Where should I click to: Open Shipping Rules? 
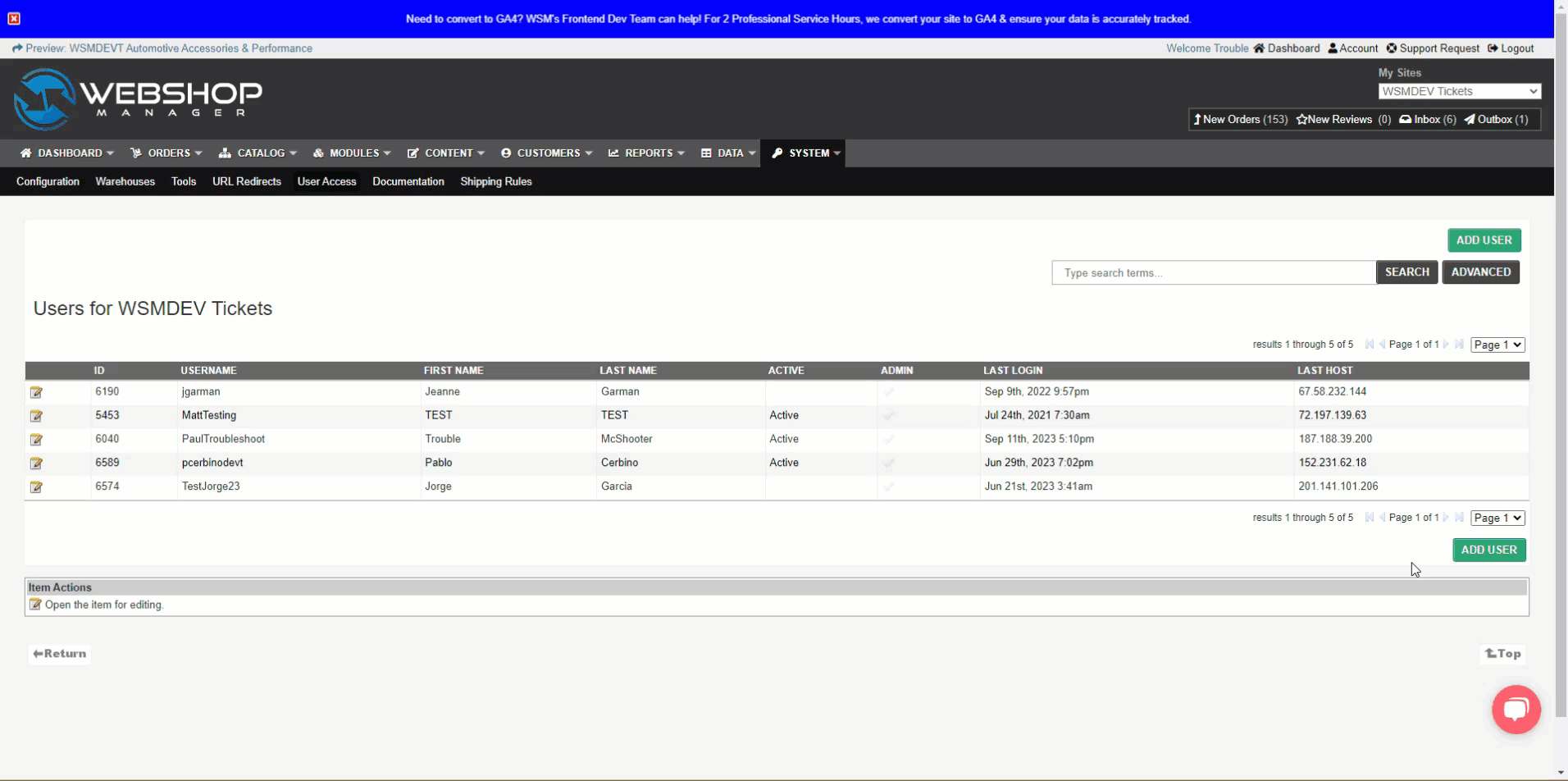pyautogui.click(x=495, y=181)
